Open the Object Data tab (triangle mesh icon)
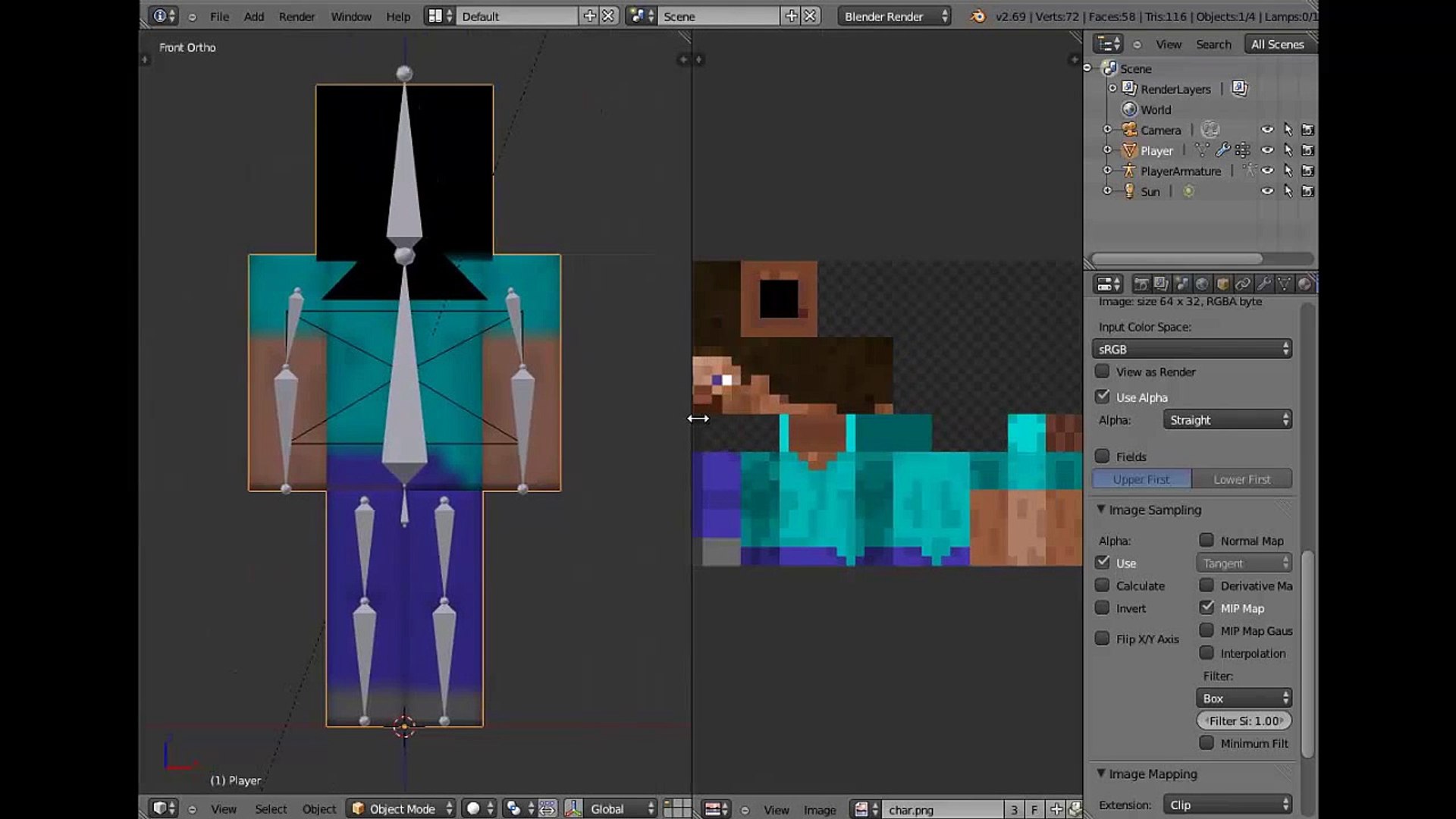1456x819 pixels. [x=1284, y=284]
